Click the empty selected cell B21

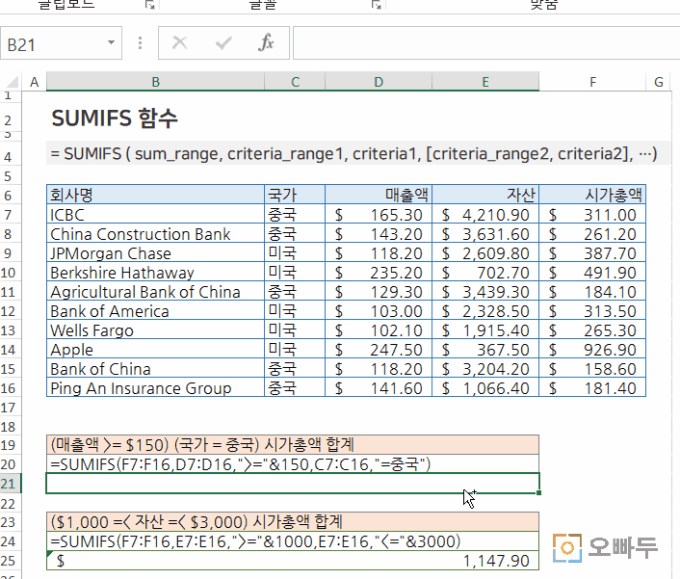click(x=293, y=484)
